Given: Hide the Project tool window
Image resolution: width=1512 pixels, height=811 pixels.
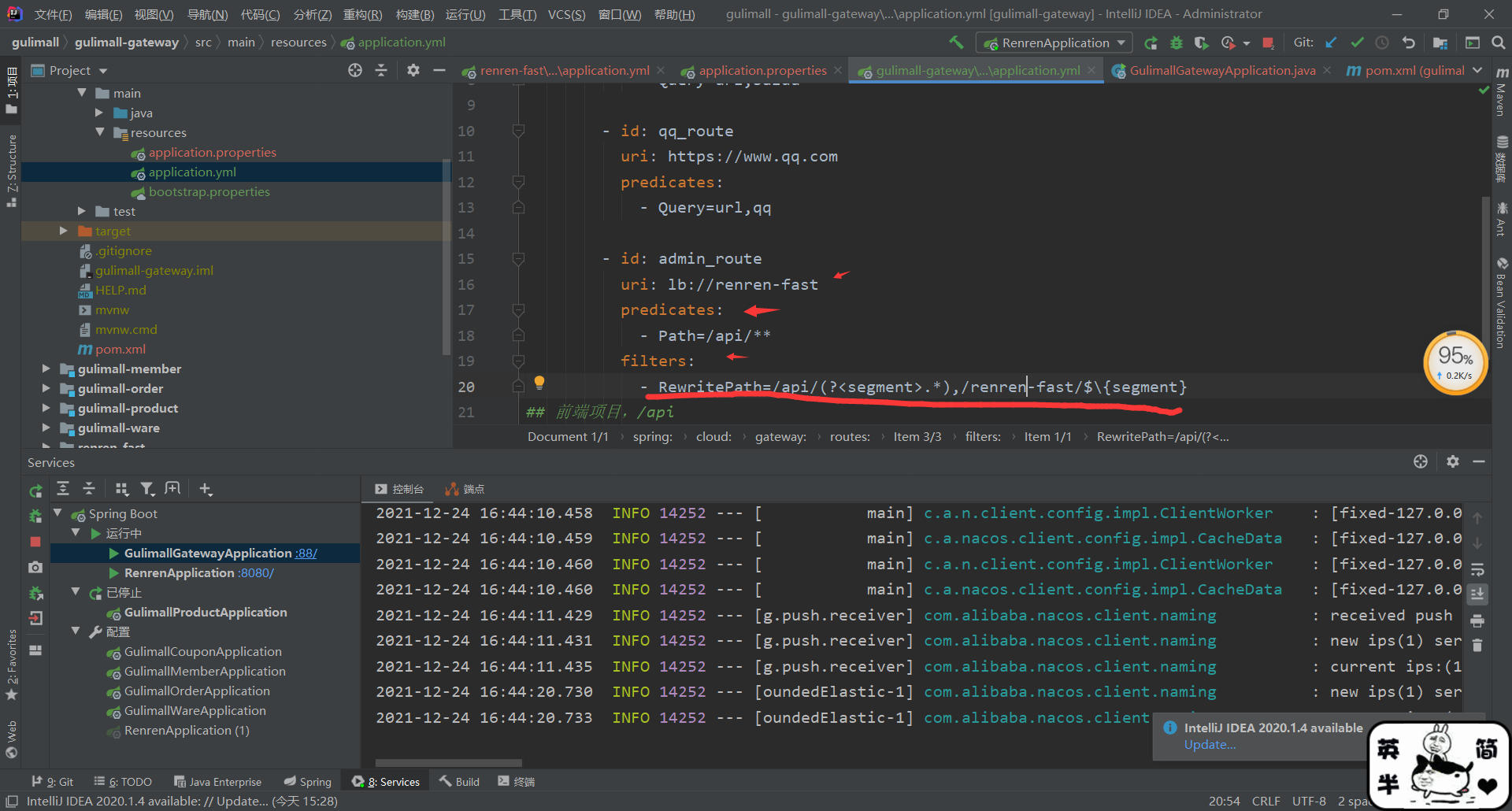Looking at the screenshot, I should pos(439,70).
